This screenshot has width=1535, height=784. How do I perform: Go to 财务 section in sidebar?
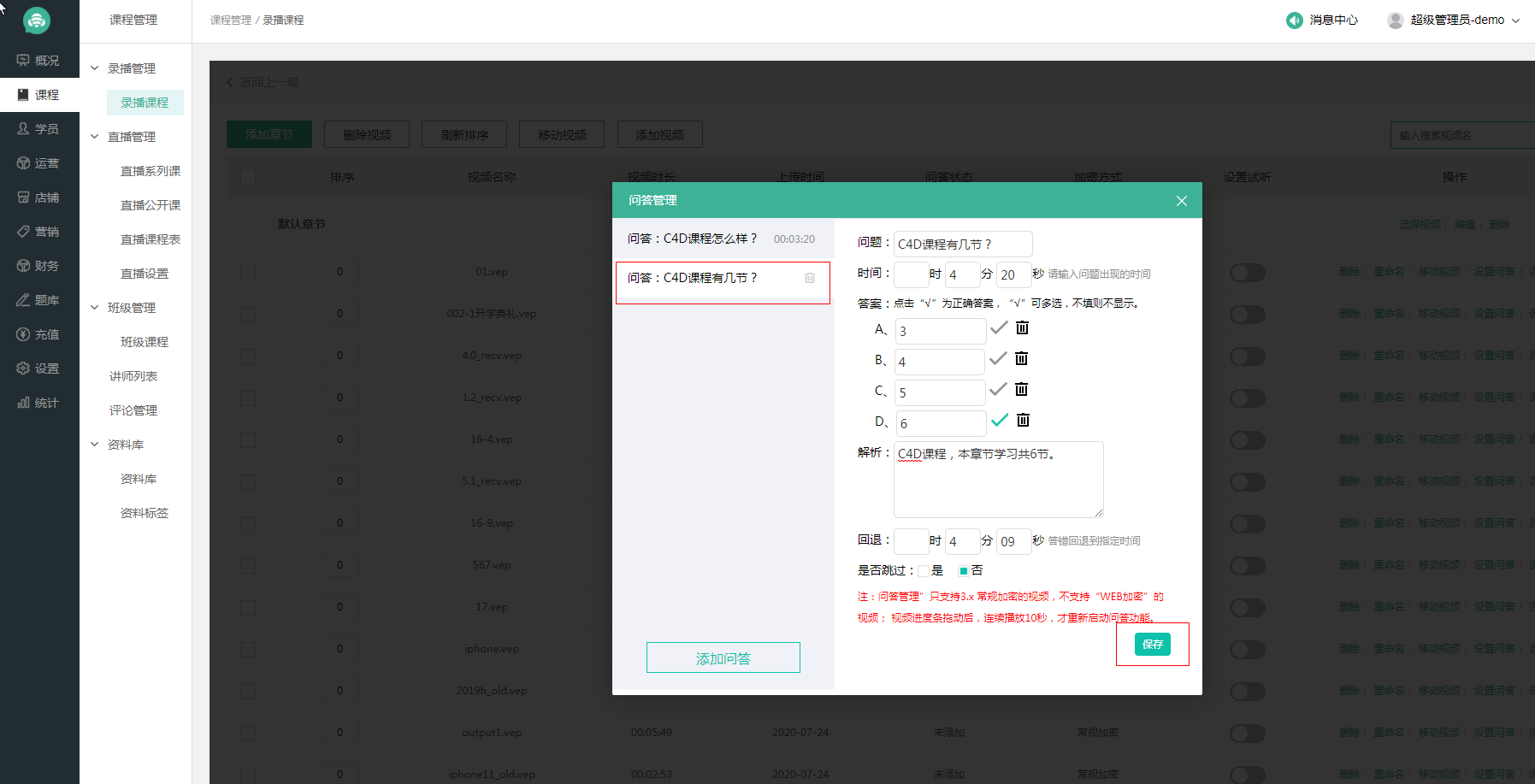pyautogui.click(x=38, y=266)
